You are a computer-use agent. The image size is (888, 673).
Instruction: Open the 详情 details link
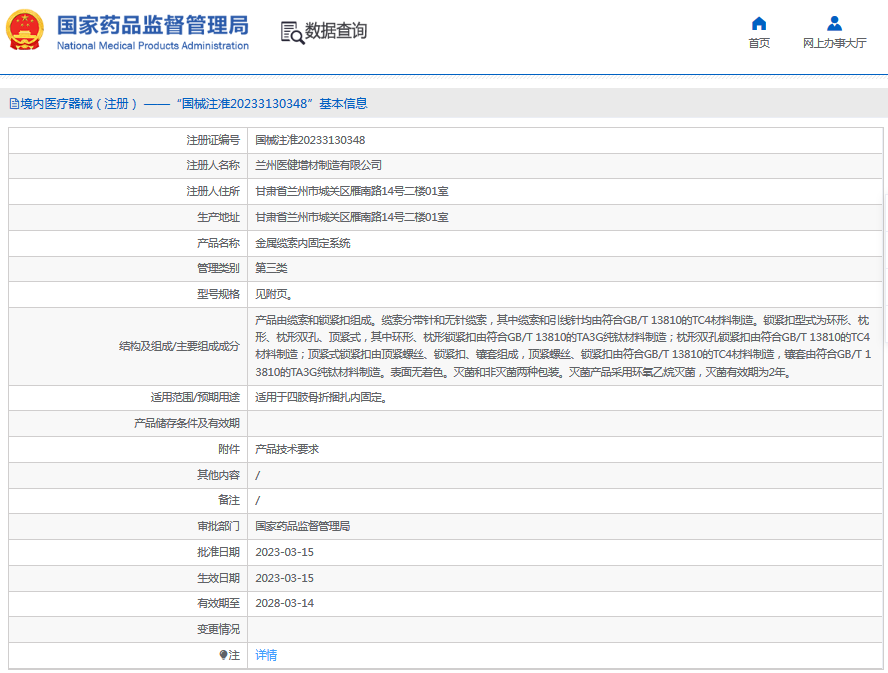click(265, 655)
